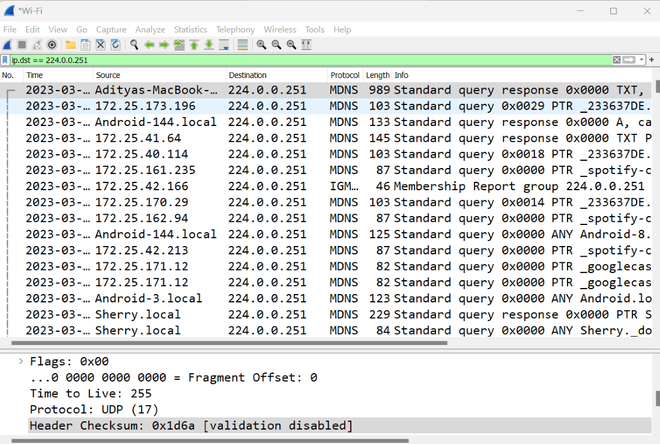This screenshot has width=660, height=444.
Task: Click into the ip.dst display filter field
Action: pos(311,60)
